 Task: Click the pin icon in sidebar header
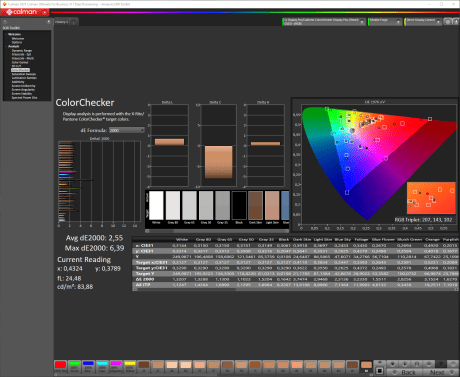48,22
